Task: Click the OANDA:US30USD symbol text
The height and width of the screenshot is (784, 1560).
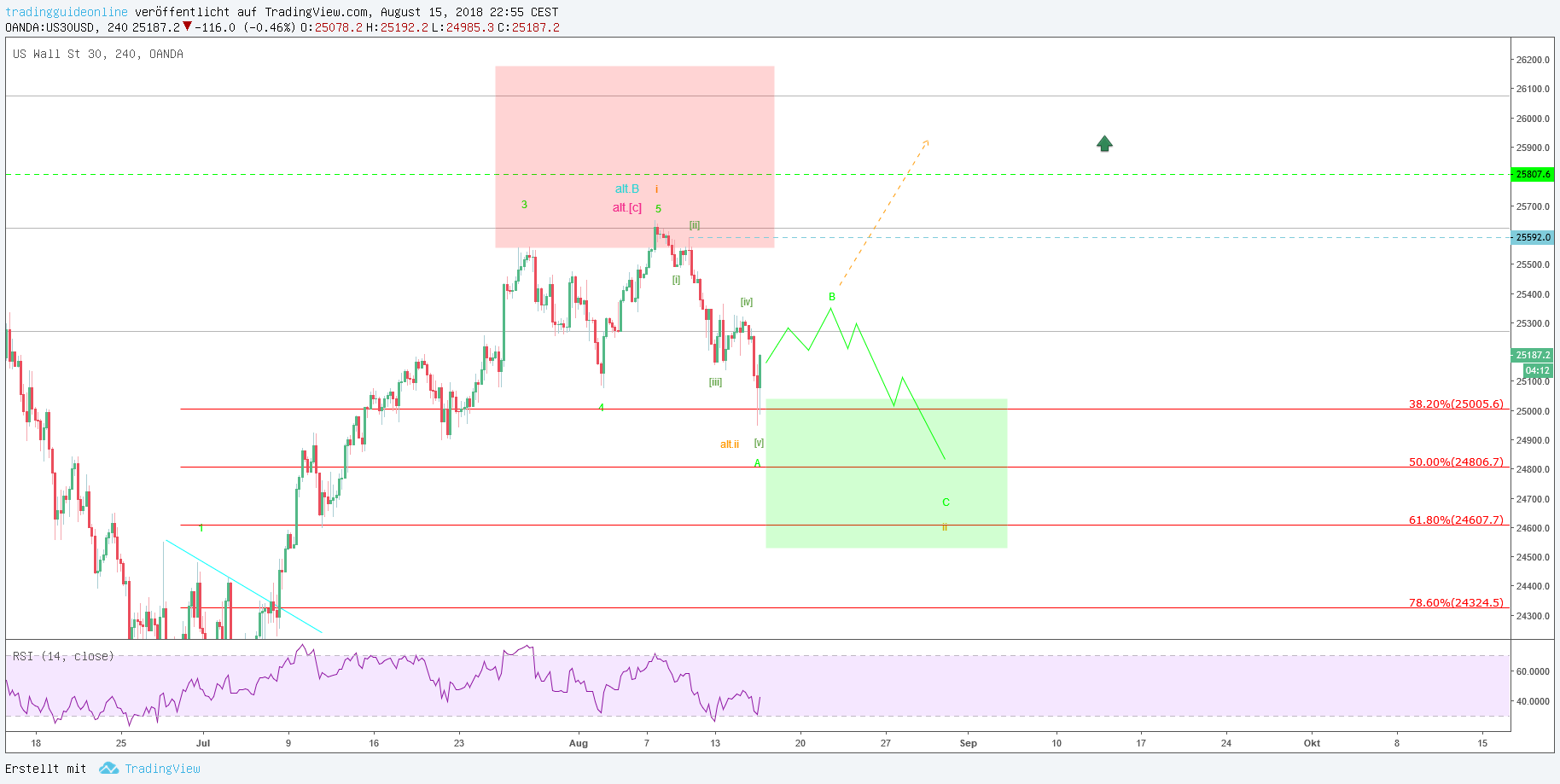Action: 49,27
